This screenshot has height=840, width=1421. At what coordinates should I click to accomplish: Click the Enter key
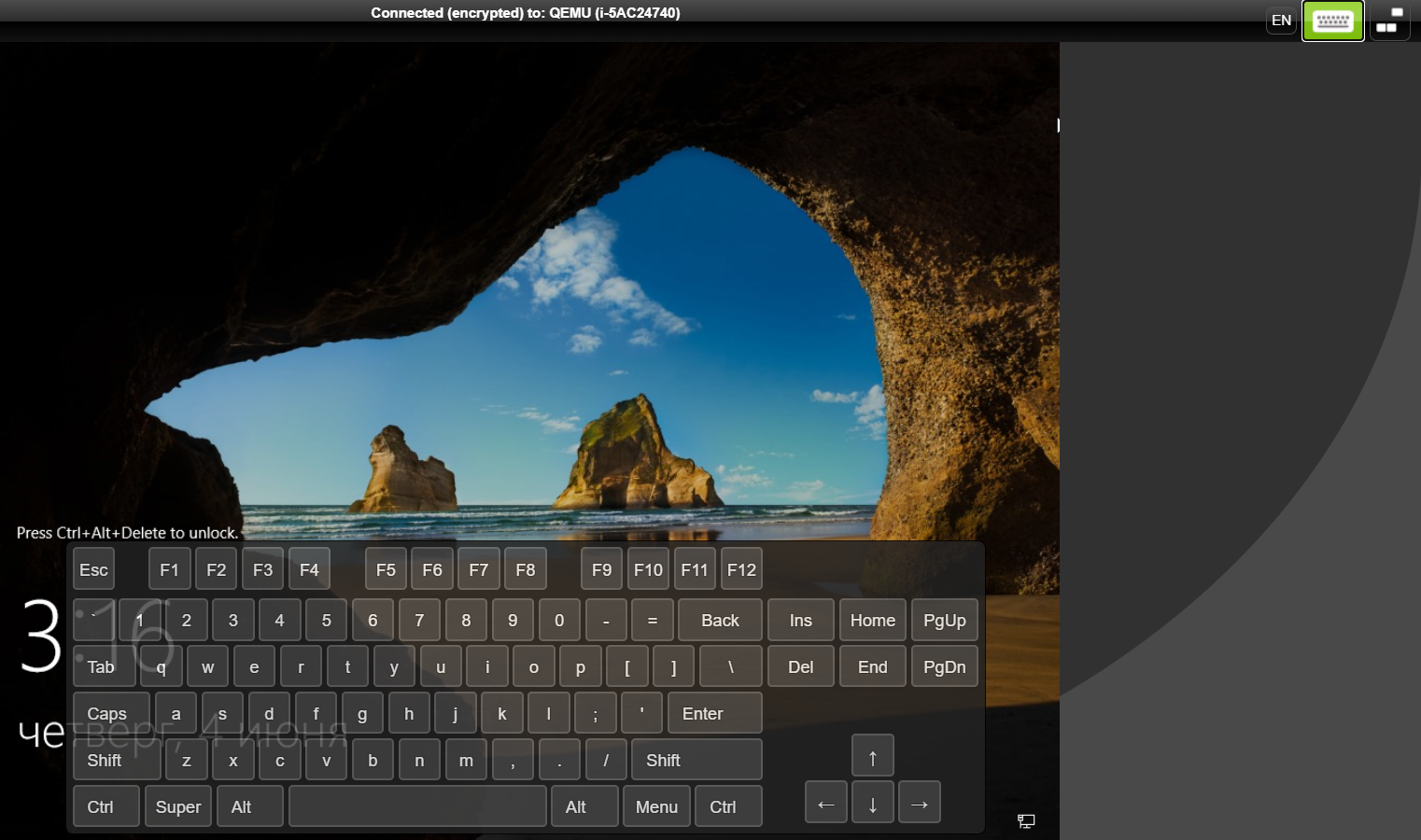click(x=714, y=713)
